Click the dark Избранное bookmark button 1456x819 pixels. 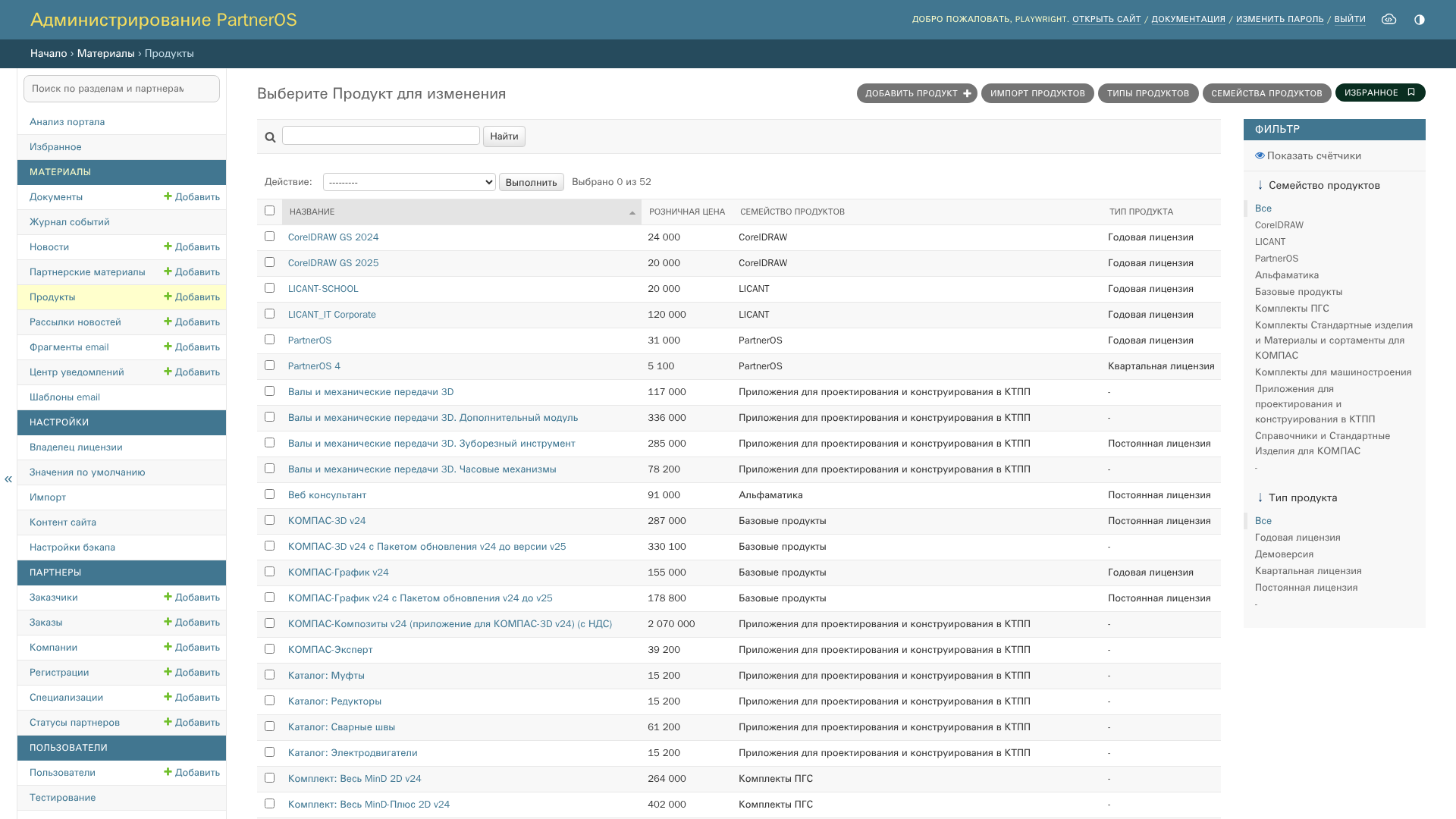[x=1380, y=93]
